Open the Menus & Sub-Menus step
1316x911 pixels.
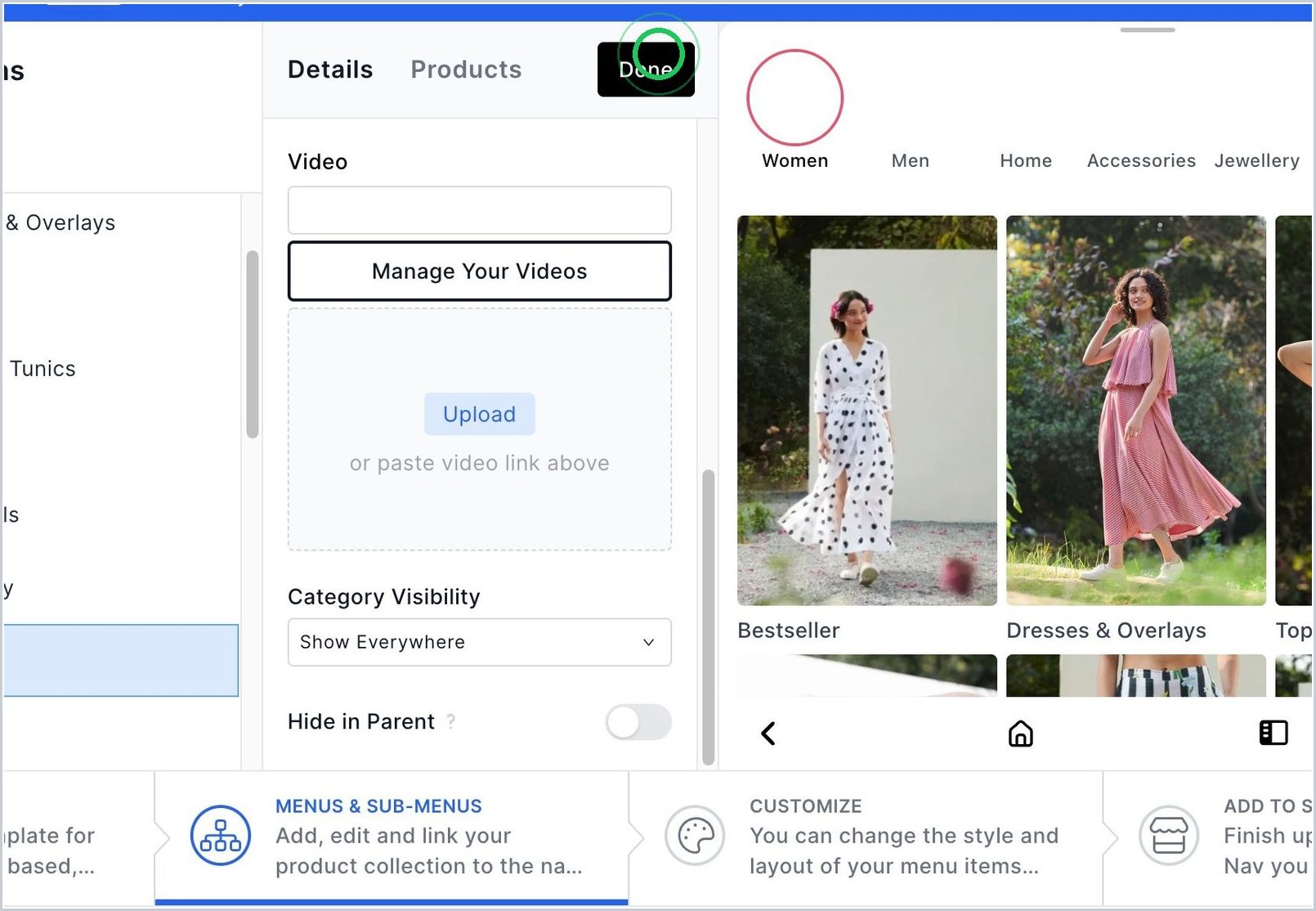point(392,836)
